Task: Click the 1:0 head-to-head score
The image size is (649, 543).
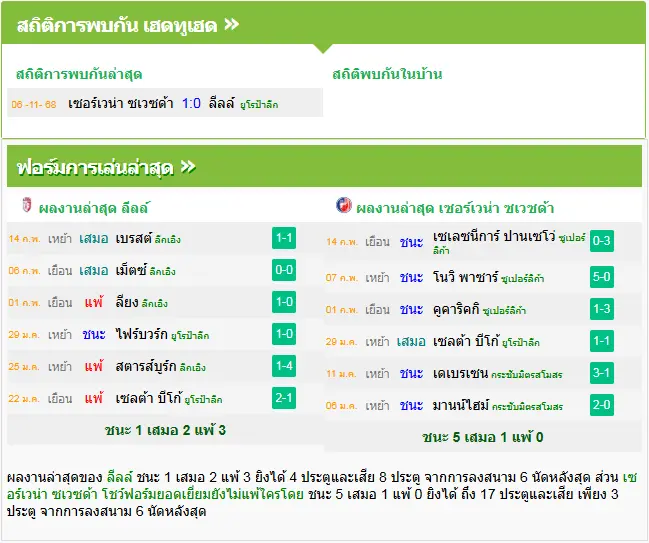Action: click(191, 103)
